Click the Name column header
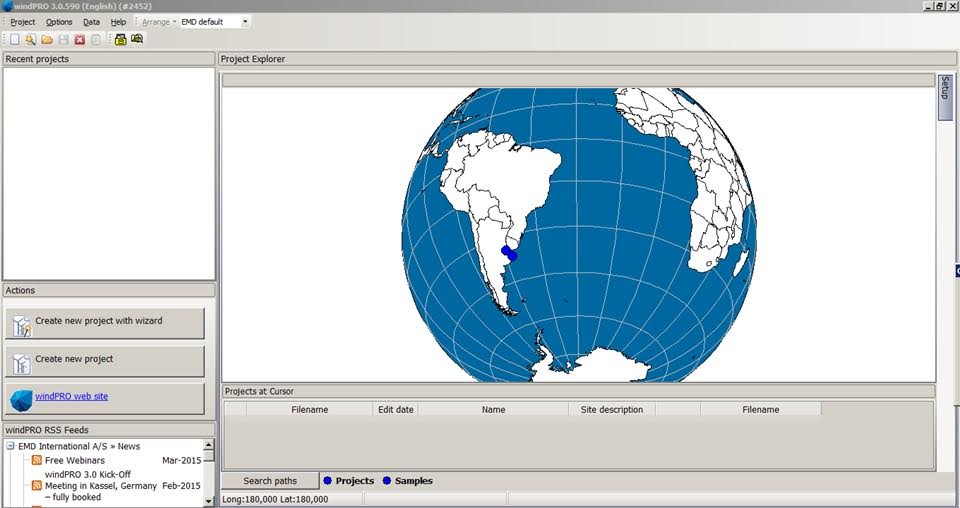The height and width of the screenshot is (508, 960). 493,409
